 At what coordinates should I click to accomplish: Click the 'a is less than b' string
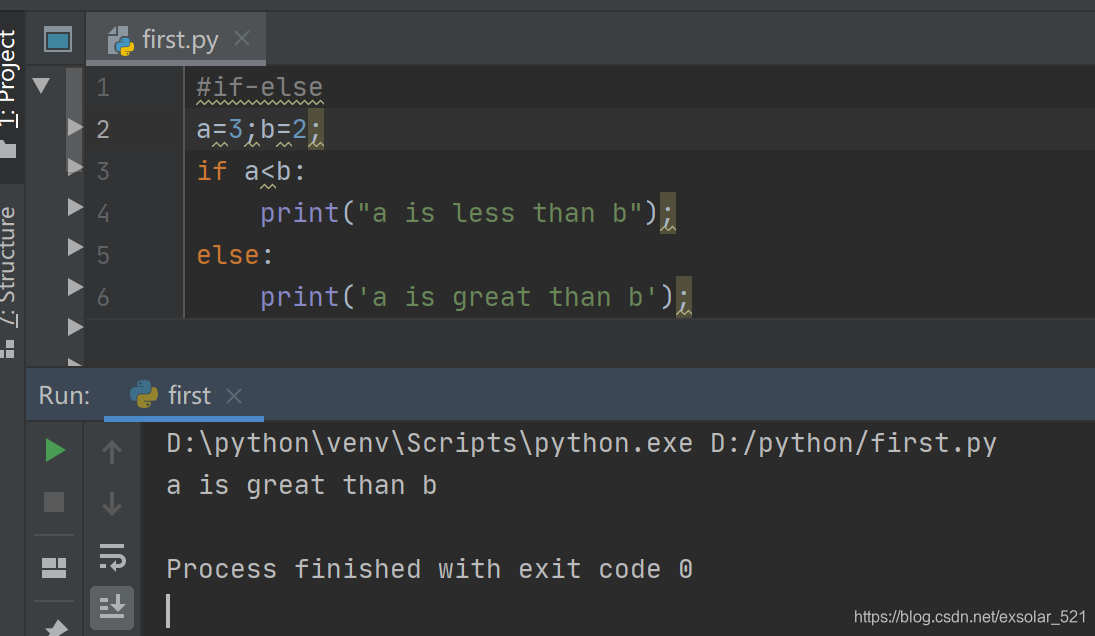tap(499, 213)
